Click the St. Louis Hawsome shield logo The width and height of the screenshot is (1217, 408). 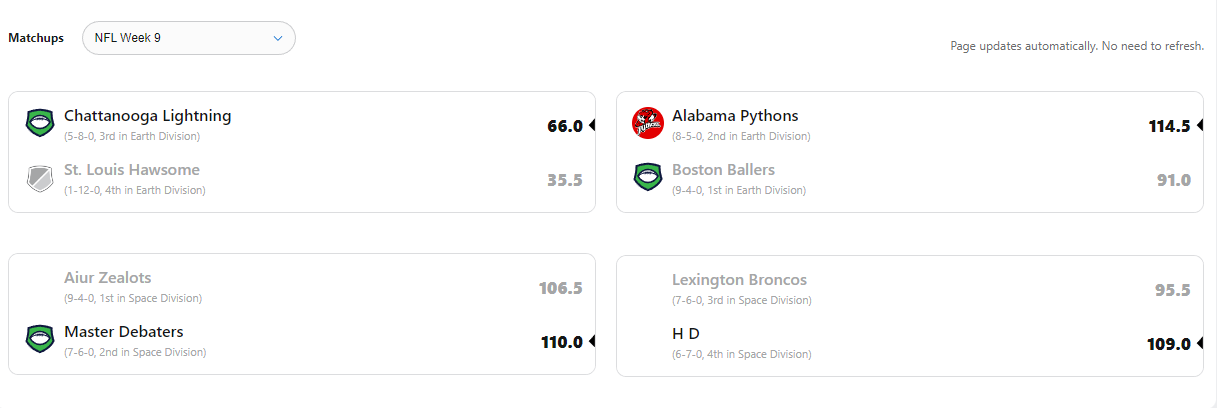point(39,178)
